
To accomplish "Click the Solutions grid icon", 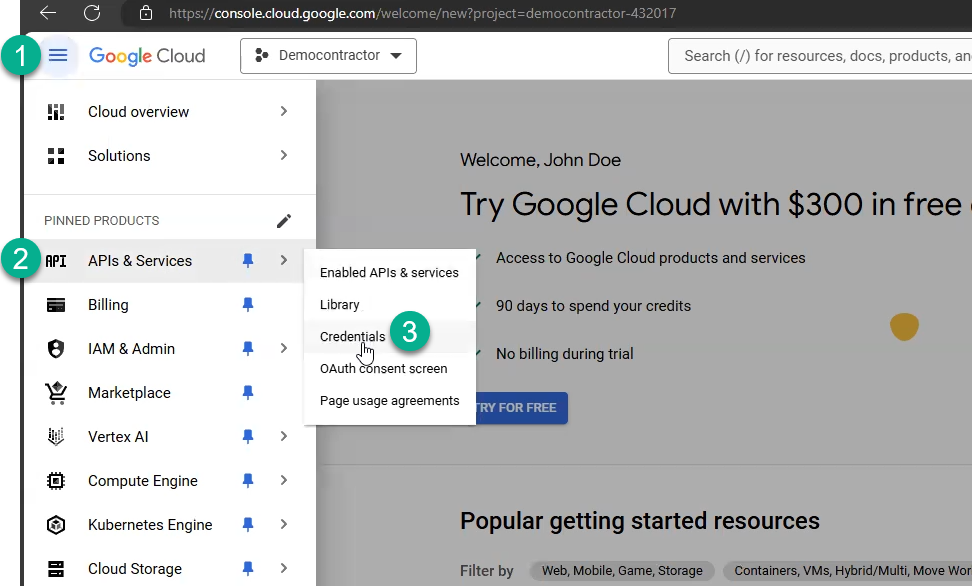I will 56,156.
